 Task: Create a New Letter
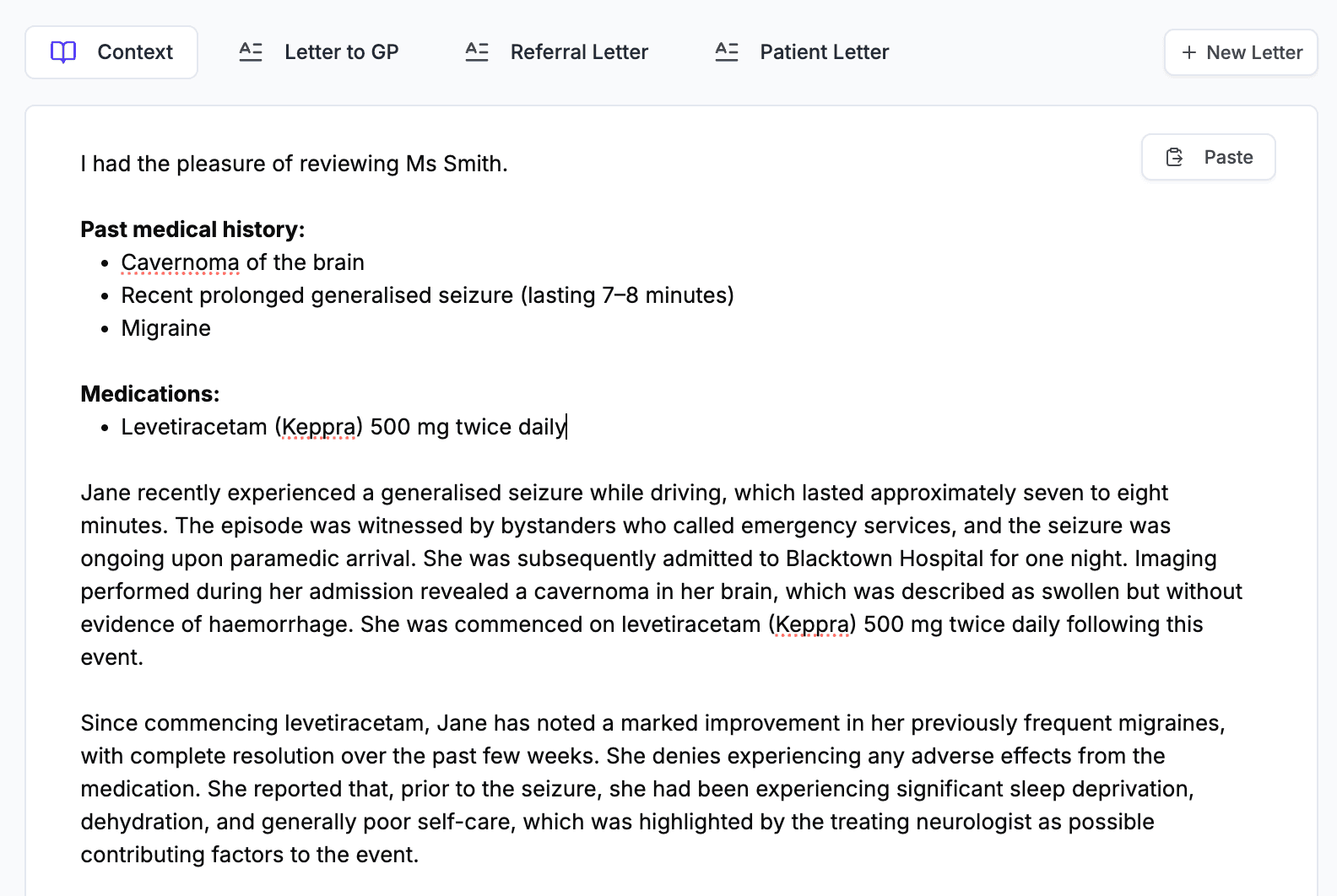tap(1241, 52)
